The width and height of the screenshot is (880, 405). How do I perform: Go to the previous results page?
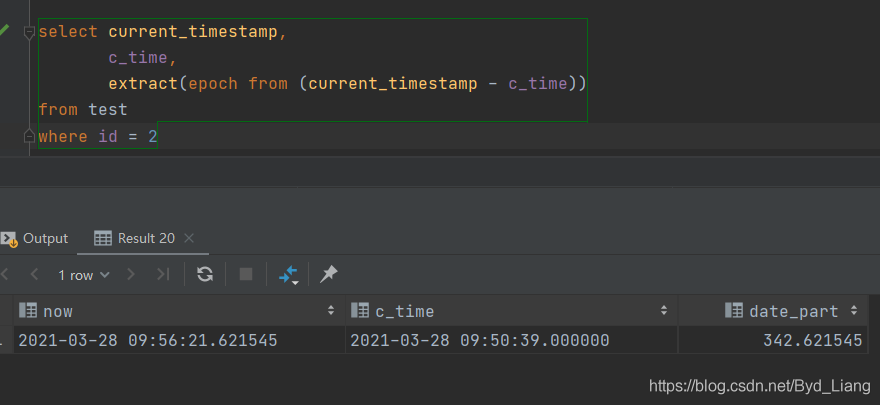point(34,274)
